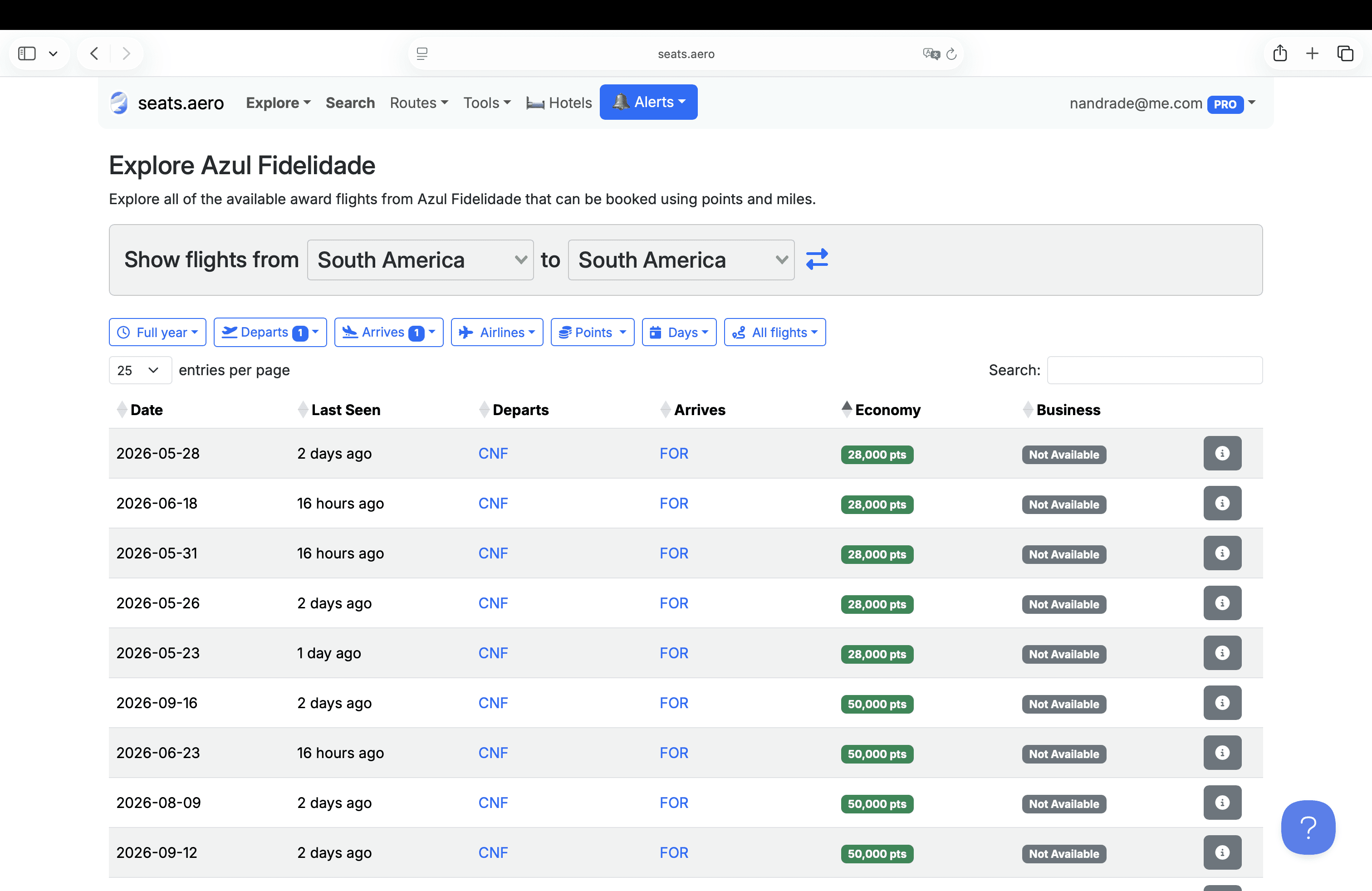Click the blue help question mark bubble
Image resolution: width=1372 pixels, height=891 pixels.
(1308, 827)
